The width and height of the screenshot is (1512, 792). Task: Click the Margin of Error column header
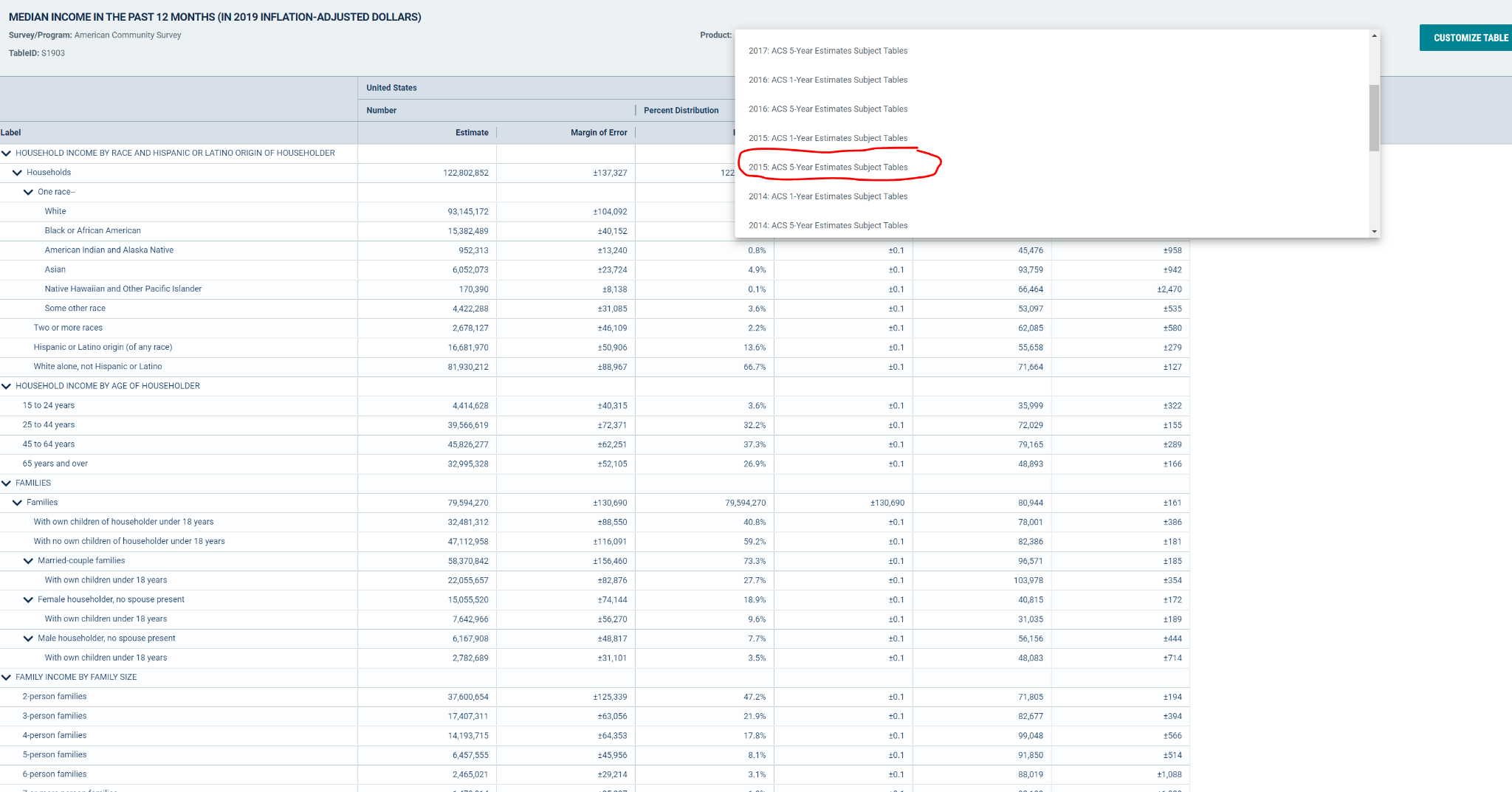click(599, 133)
